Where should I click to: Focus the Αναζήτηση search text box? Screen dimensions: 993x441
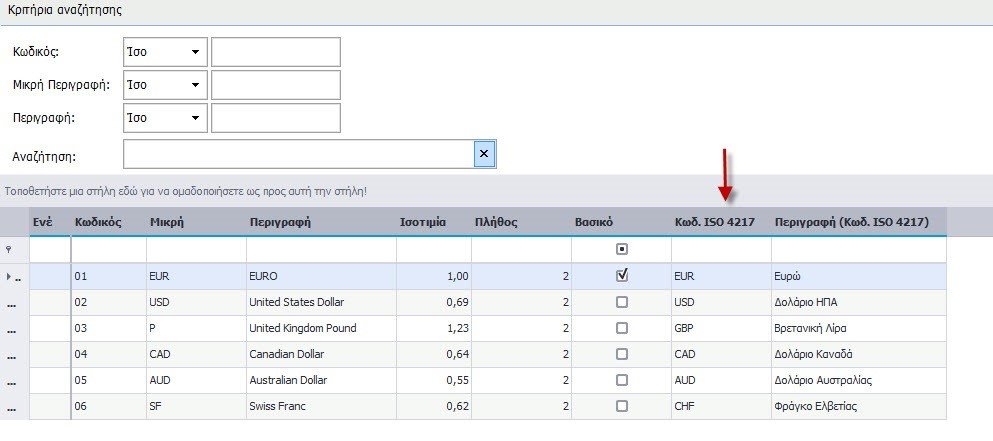[x=297, y=154]
